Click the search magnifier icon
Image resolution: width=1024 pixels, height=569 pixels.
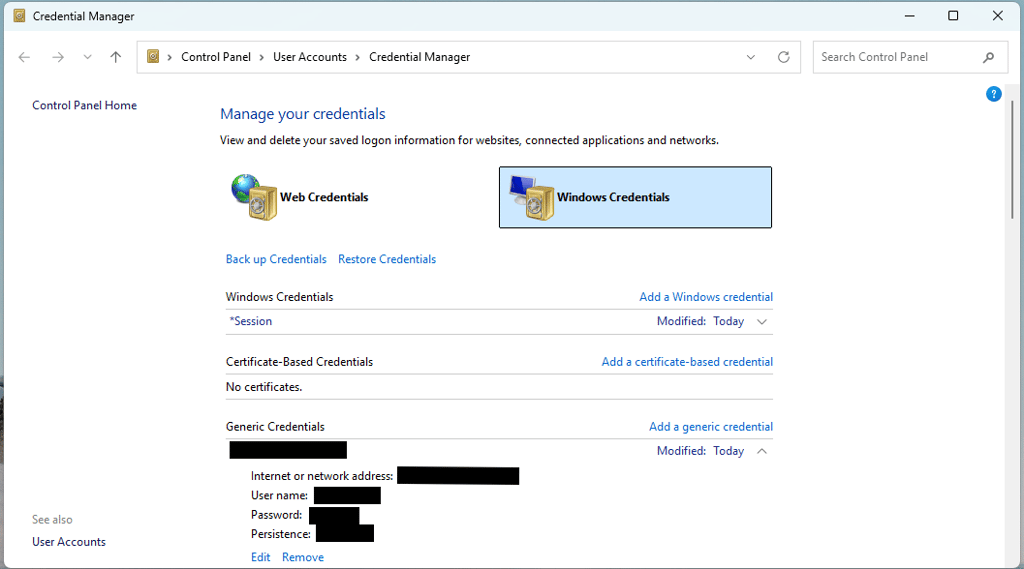click(x=989, y=57)
